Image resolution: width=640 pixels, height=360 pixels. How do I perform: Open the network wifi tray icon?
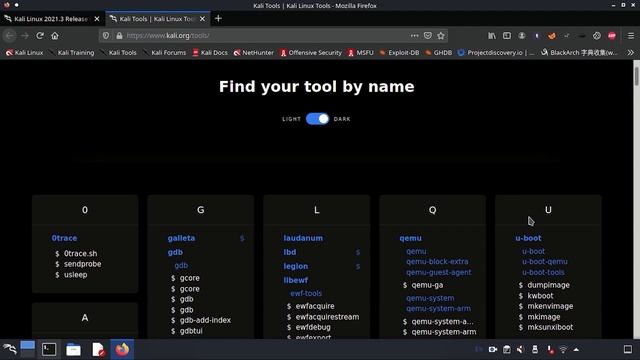tap(563, 350)
